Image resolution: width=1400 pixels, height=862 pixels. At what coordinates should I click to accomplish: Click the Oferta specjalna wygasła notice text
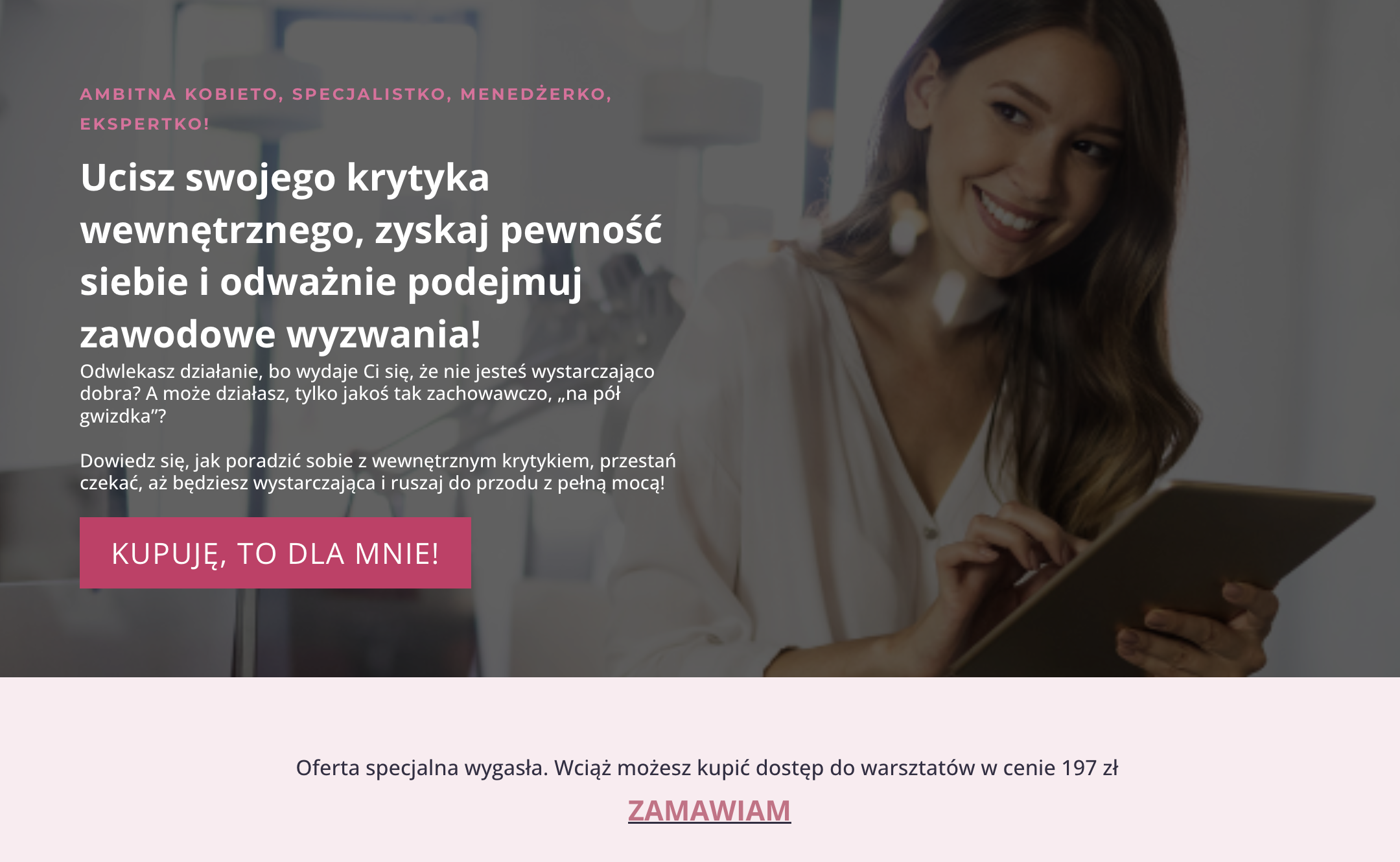[707, 767]
